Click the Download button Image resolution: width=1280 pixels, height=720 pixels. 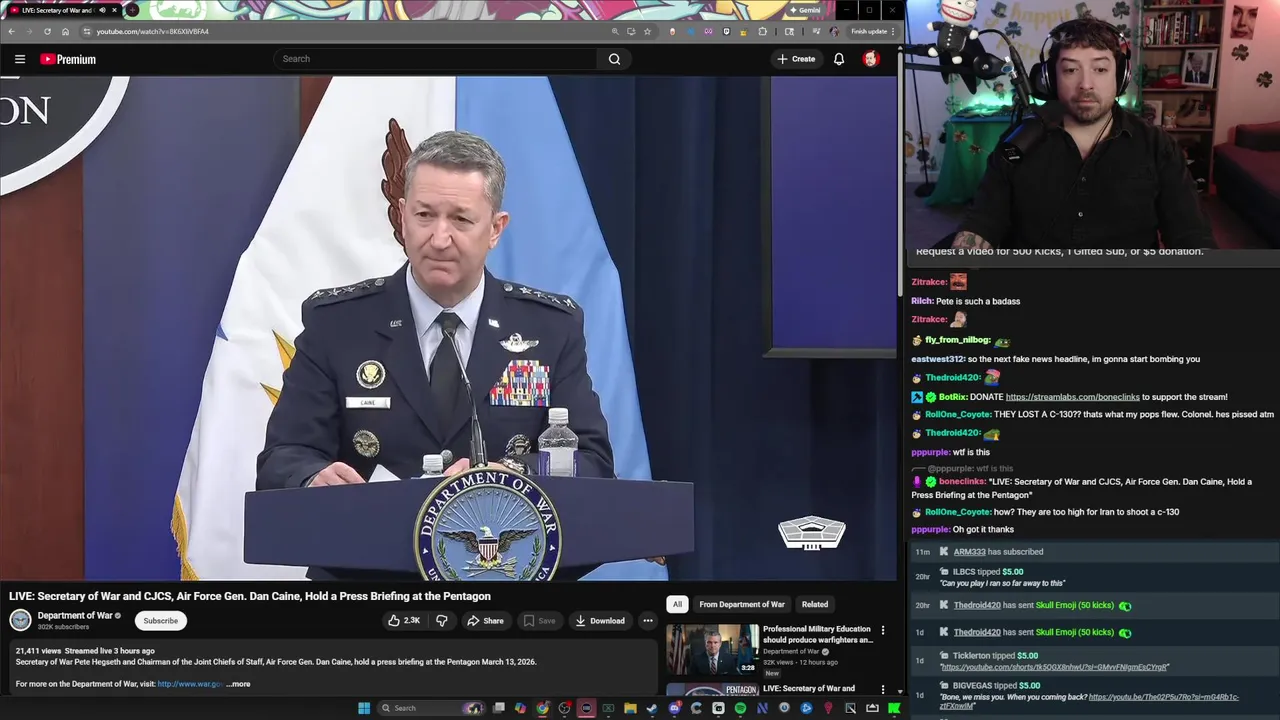pos(600,621)
